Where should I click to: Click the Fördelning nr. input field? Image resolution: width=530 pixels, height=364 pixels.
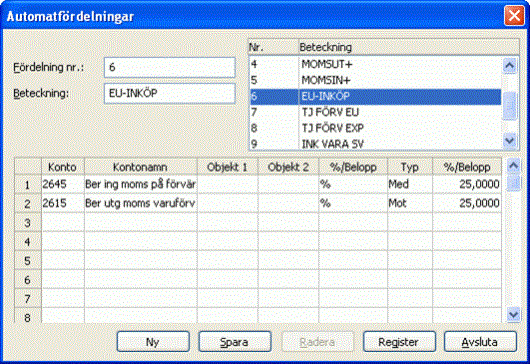click(170, 67)
